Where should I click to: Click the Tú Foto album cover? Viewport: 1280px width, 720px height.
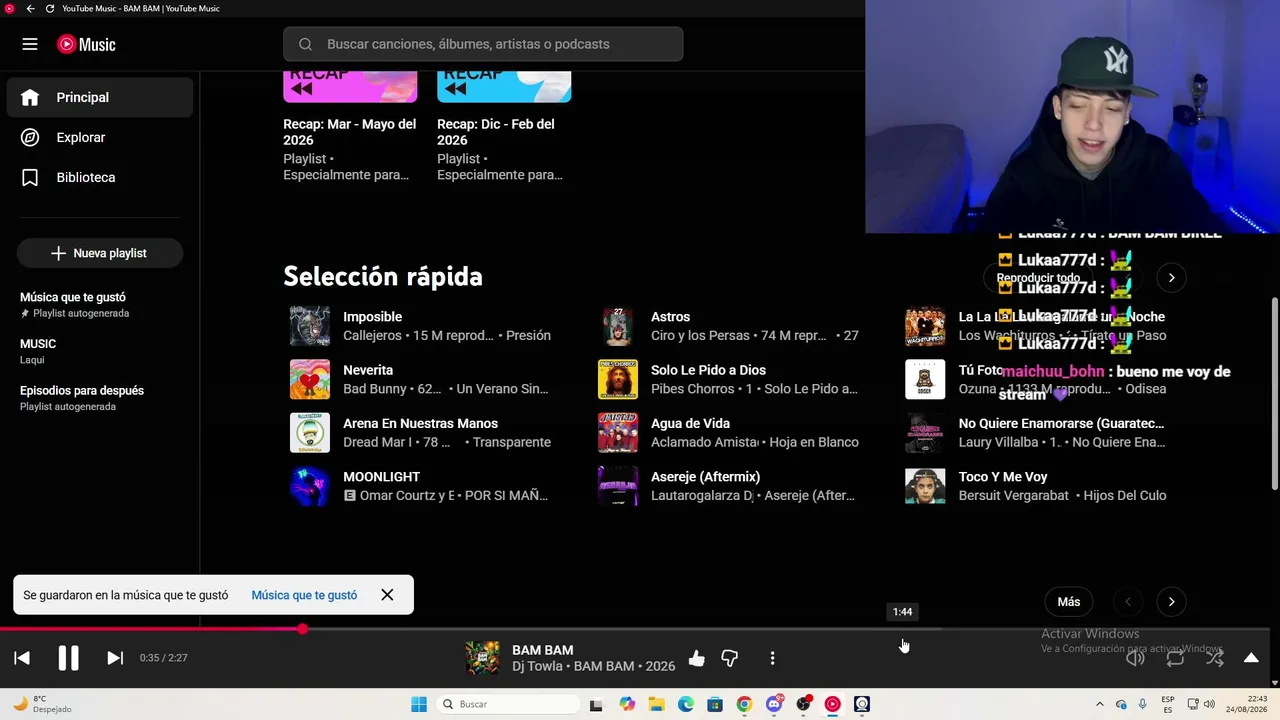[x=925, y=380]
